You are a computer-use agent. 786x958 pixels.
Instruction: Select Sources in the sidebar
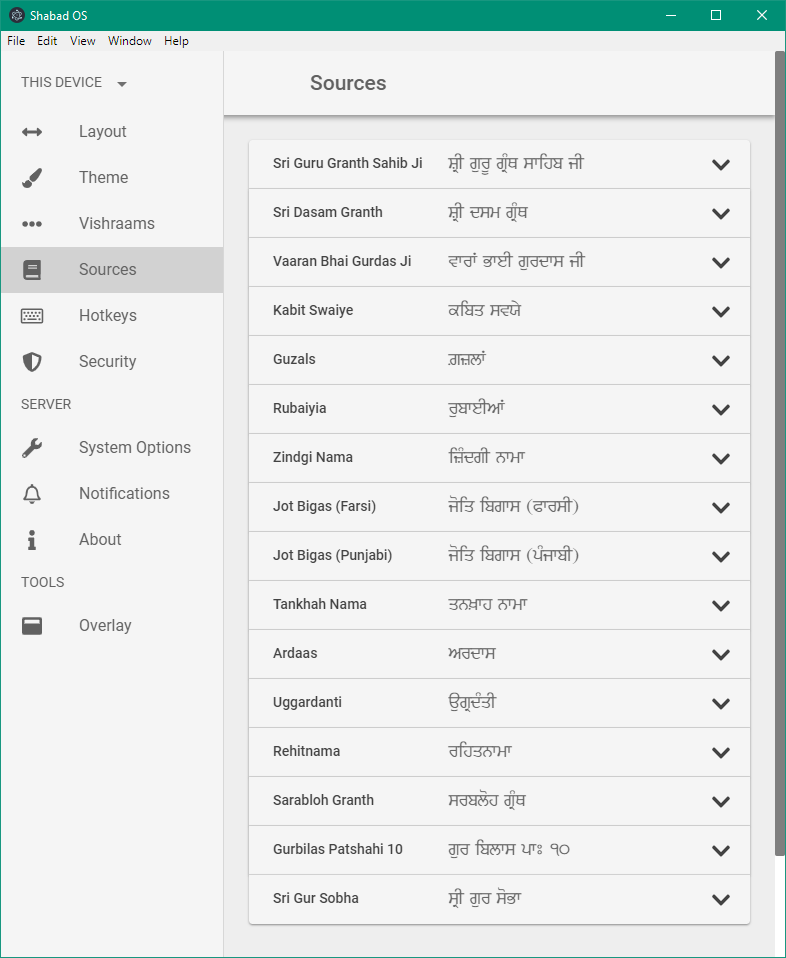pyautogui.click(x=112, y=269)
